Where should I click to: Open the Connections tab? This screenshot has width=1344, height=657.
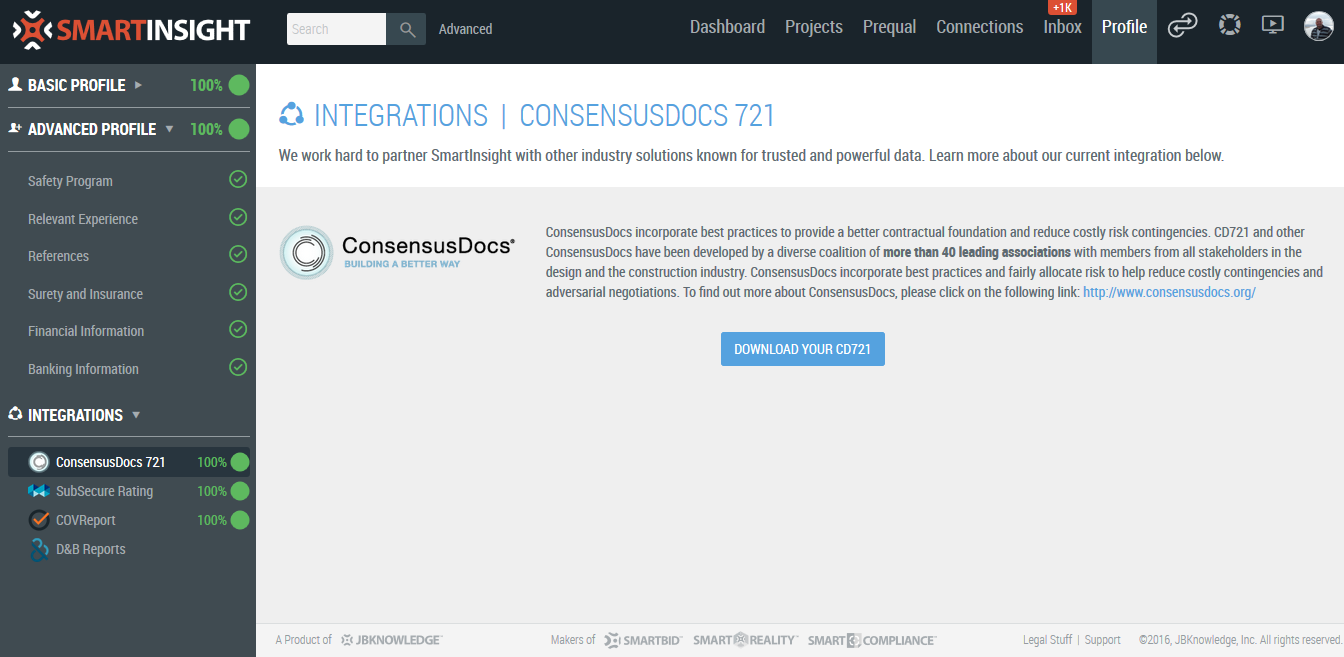pyautogui.click(x=980, y=27)
